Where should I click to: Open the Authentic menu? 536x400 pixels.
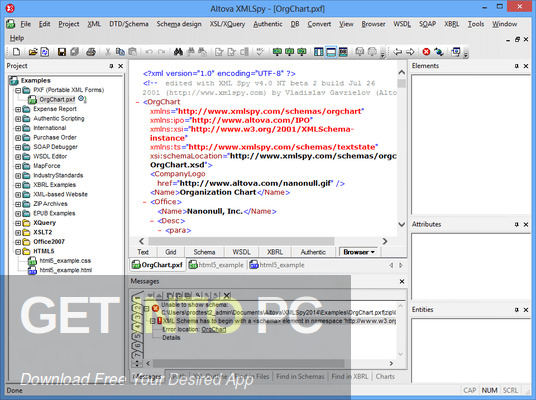(268, 24)
